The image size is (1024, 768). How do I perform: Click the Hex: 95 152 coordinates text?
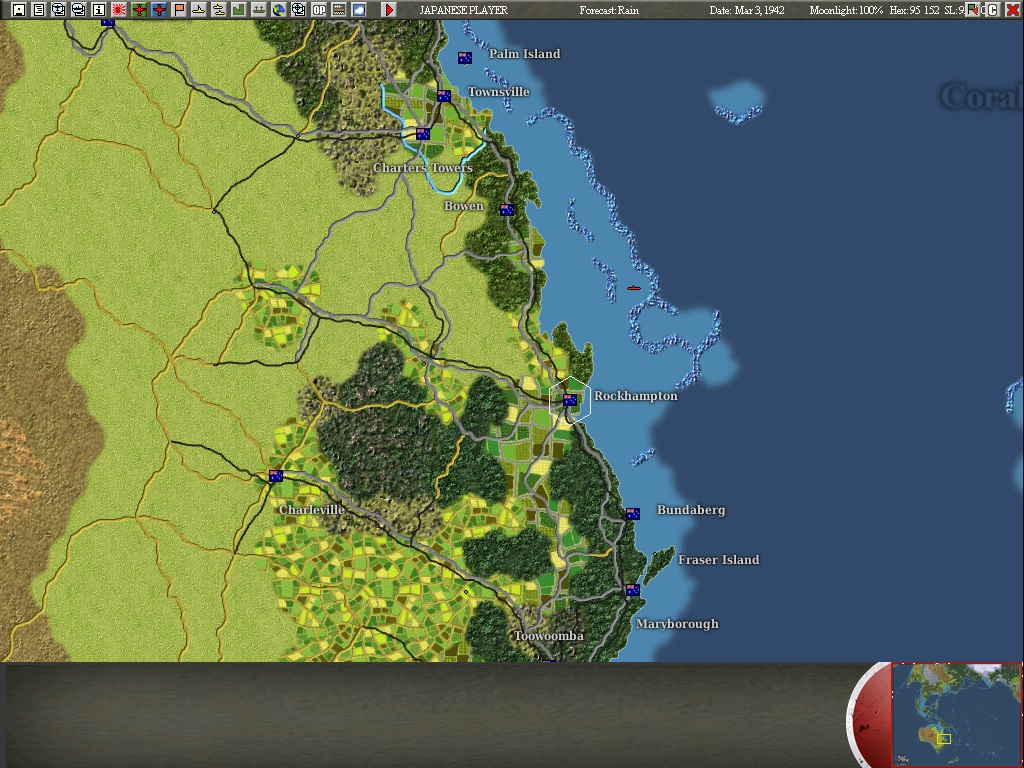point(914,10)
